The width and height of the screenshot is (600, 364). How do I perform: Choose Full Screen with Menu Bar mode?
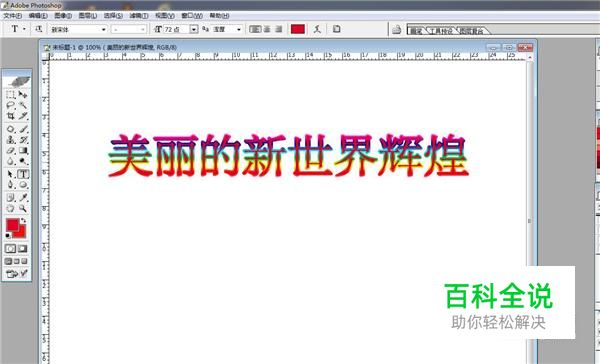(16, 261)
